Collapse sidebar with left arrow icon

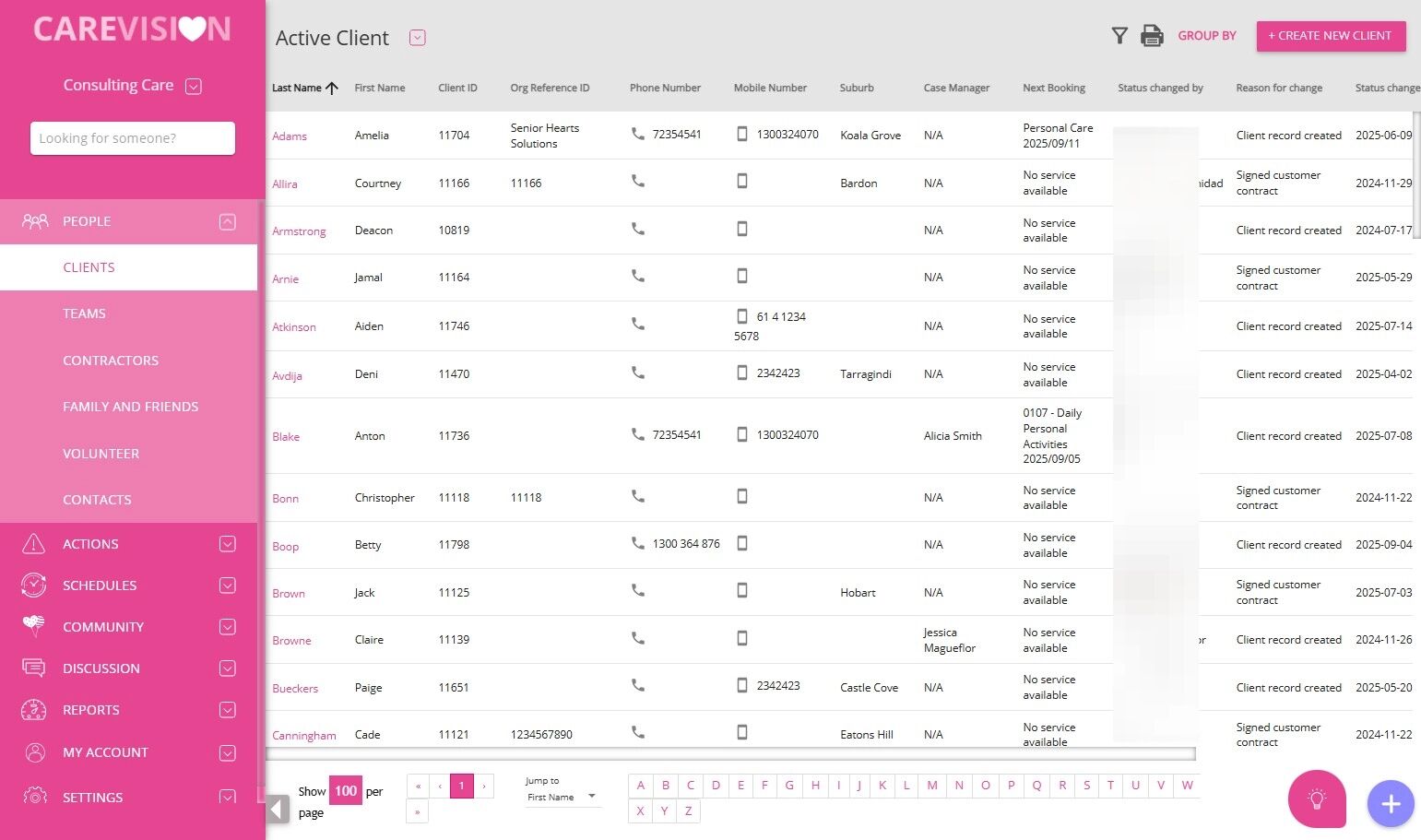pyautogui.click(x=278, y=810)
